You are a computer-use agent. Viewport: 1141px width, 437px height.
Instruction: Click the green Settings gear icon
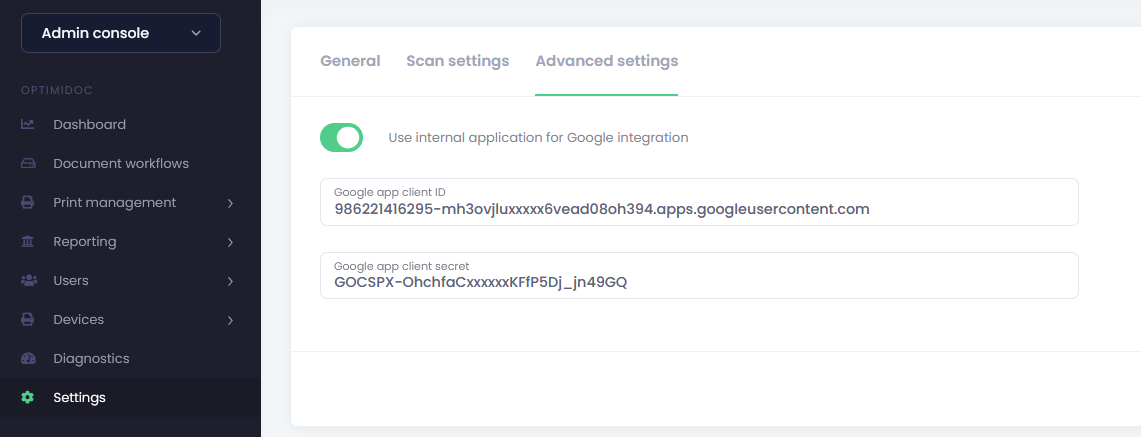[x=28, y=398]
